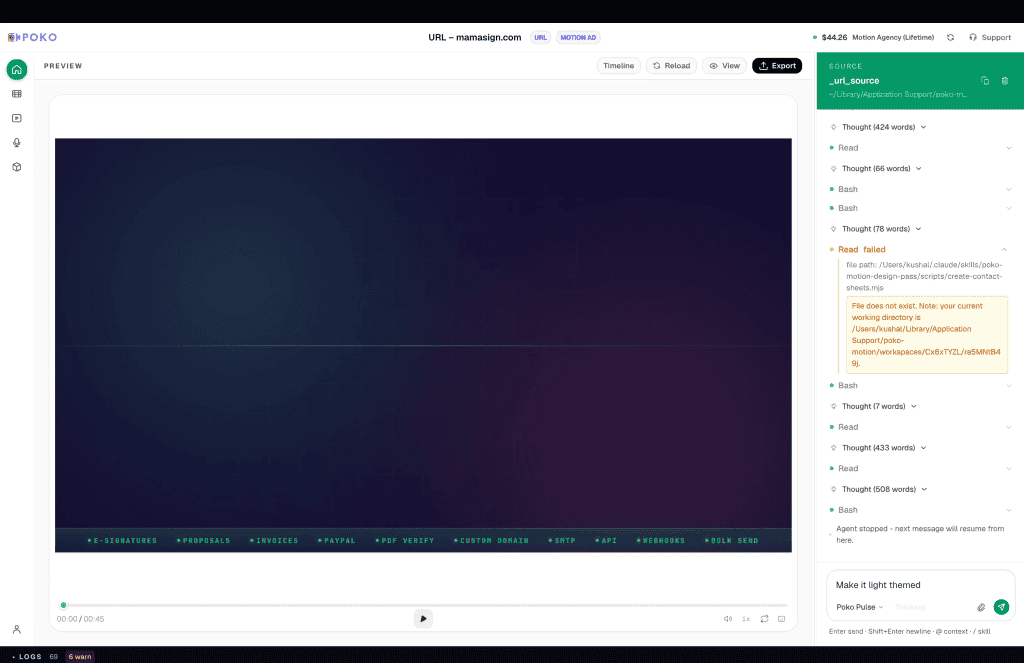
Task: Expand Thought (508 words)
Action: pos(878,489)
